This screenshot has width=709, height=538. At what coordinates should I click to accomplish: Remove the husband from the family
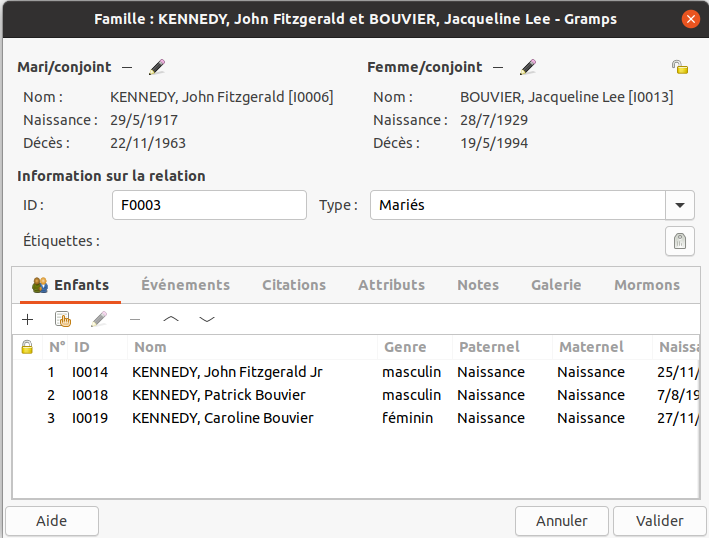coord(127,67)
